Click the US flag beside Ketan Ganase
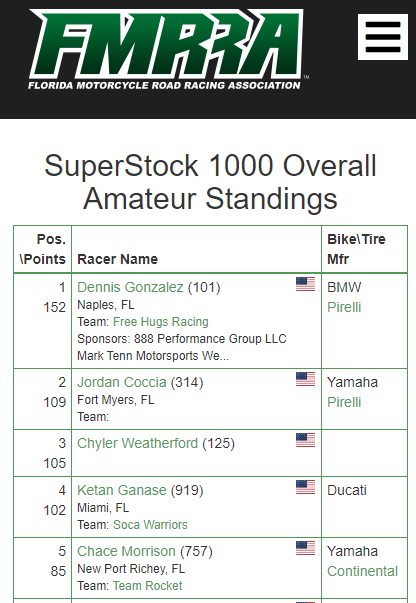 (x=305, y=487)
